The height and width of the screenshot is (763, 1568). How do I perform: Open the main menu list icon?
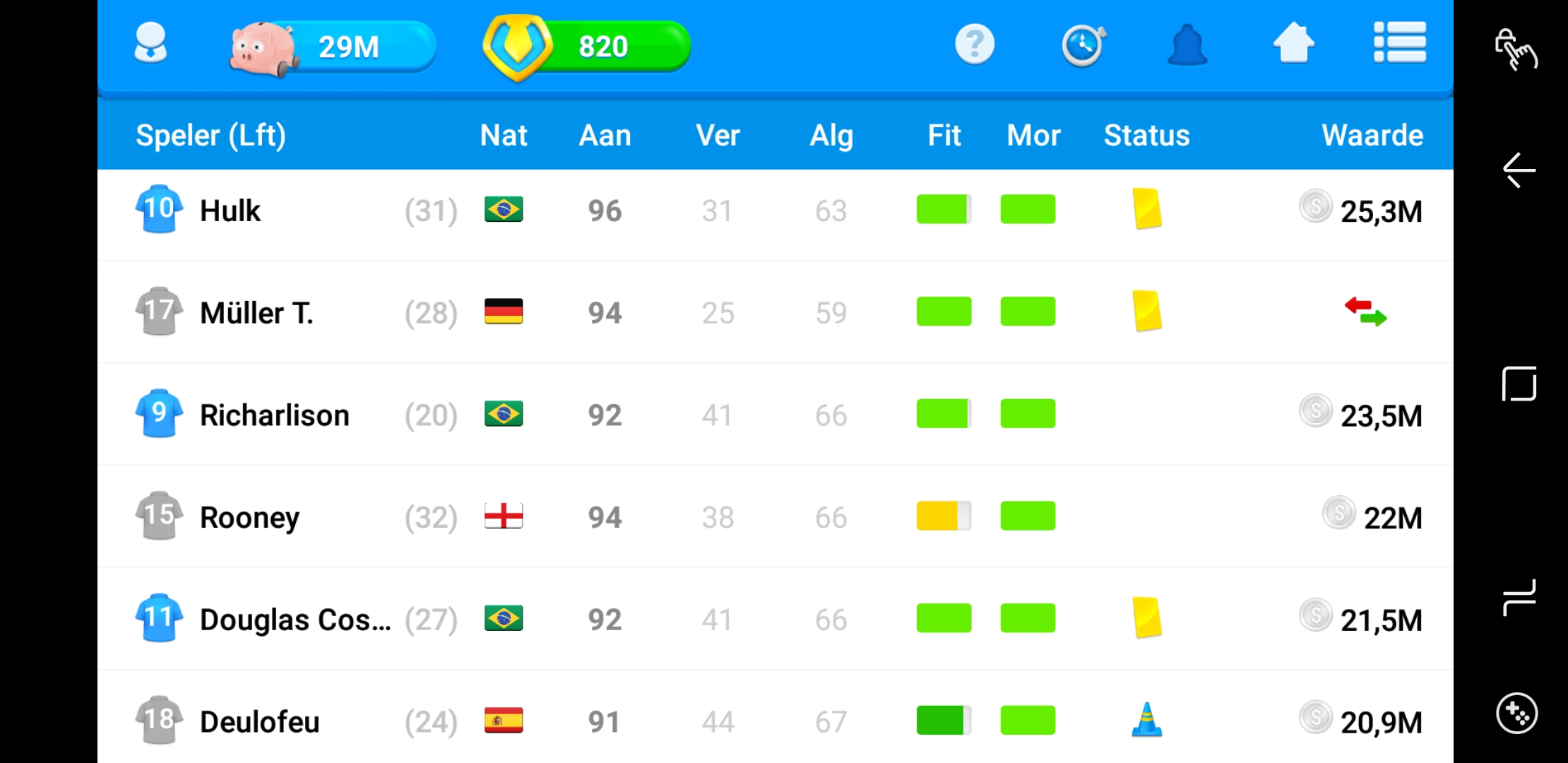click(x=1400, y=42)
